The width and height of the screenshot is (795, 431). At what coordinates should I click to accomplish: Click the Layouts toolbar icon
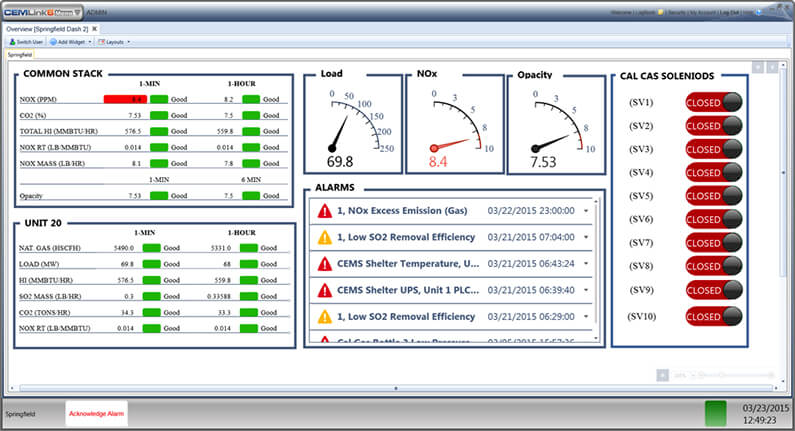[x=102, y=42]
